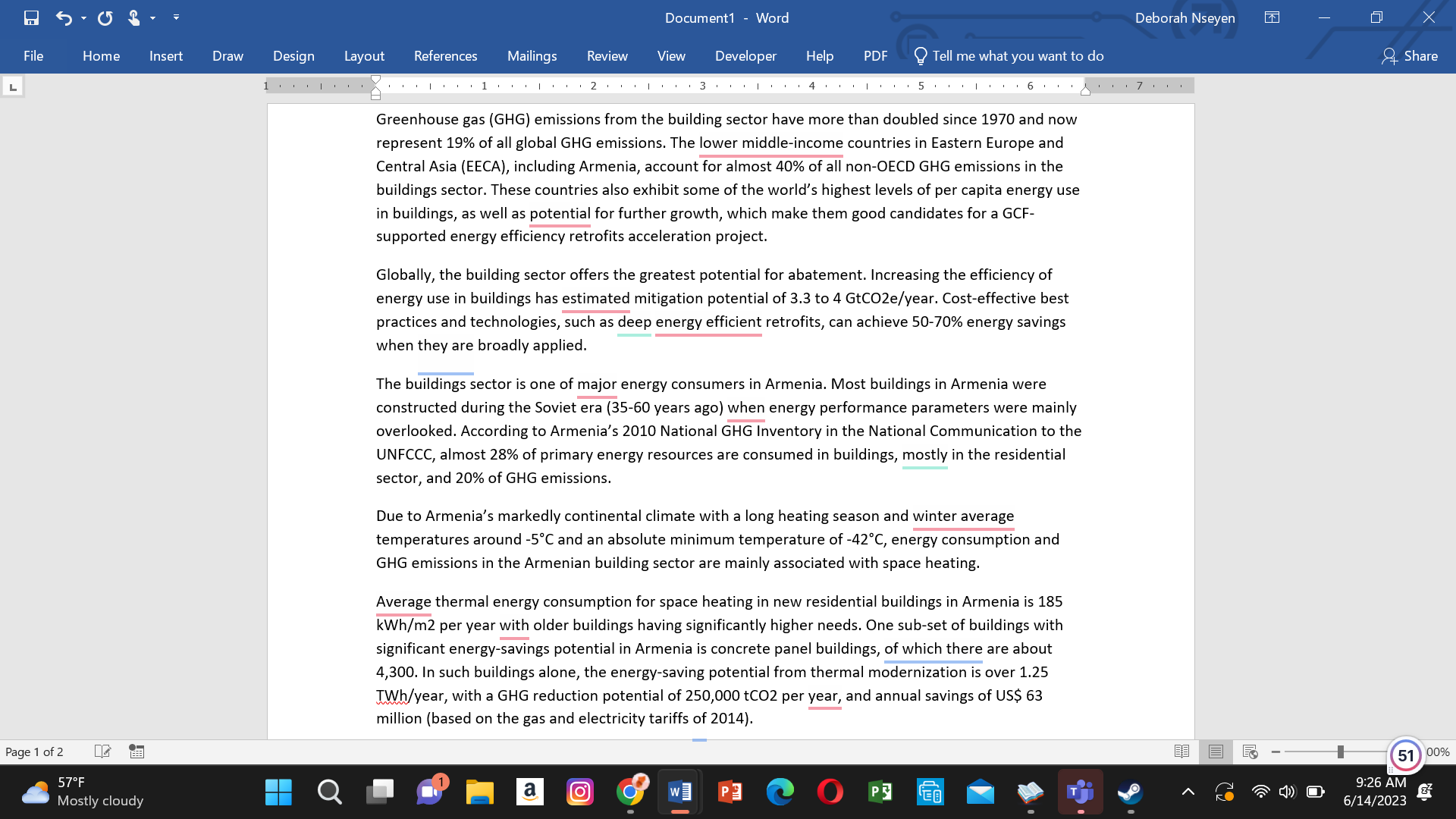Undo the last action
The width and height of the screenshot is (1456, 819).
click(64, 17)
